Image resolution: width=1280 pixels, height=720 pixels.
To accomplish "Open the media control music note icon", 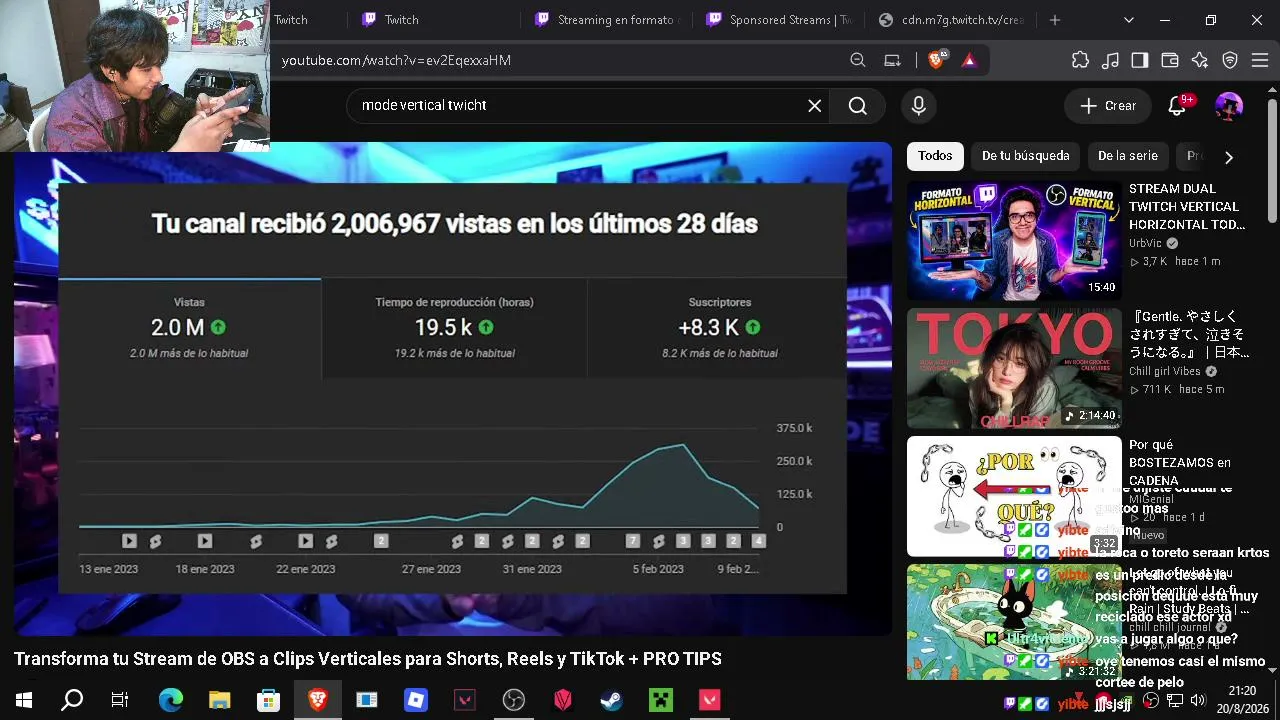I will click(1110, 60).
